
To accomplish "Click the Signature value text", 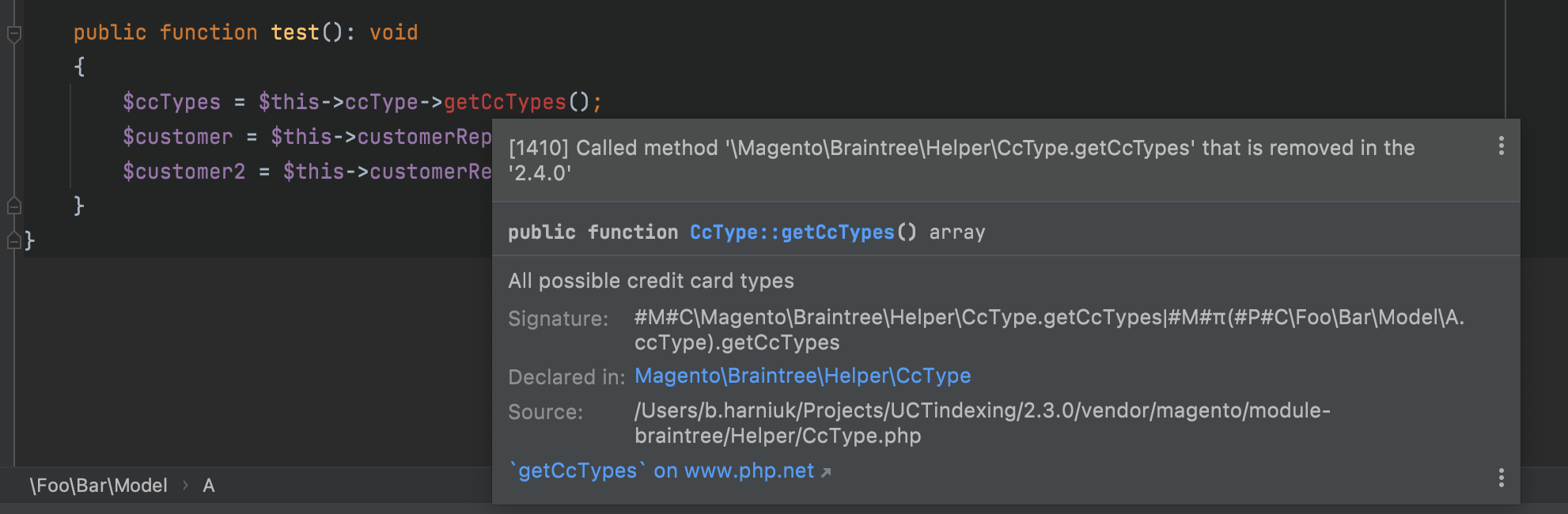I will pos(1049,330).
